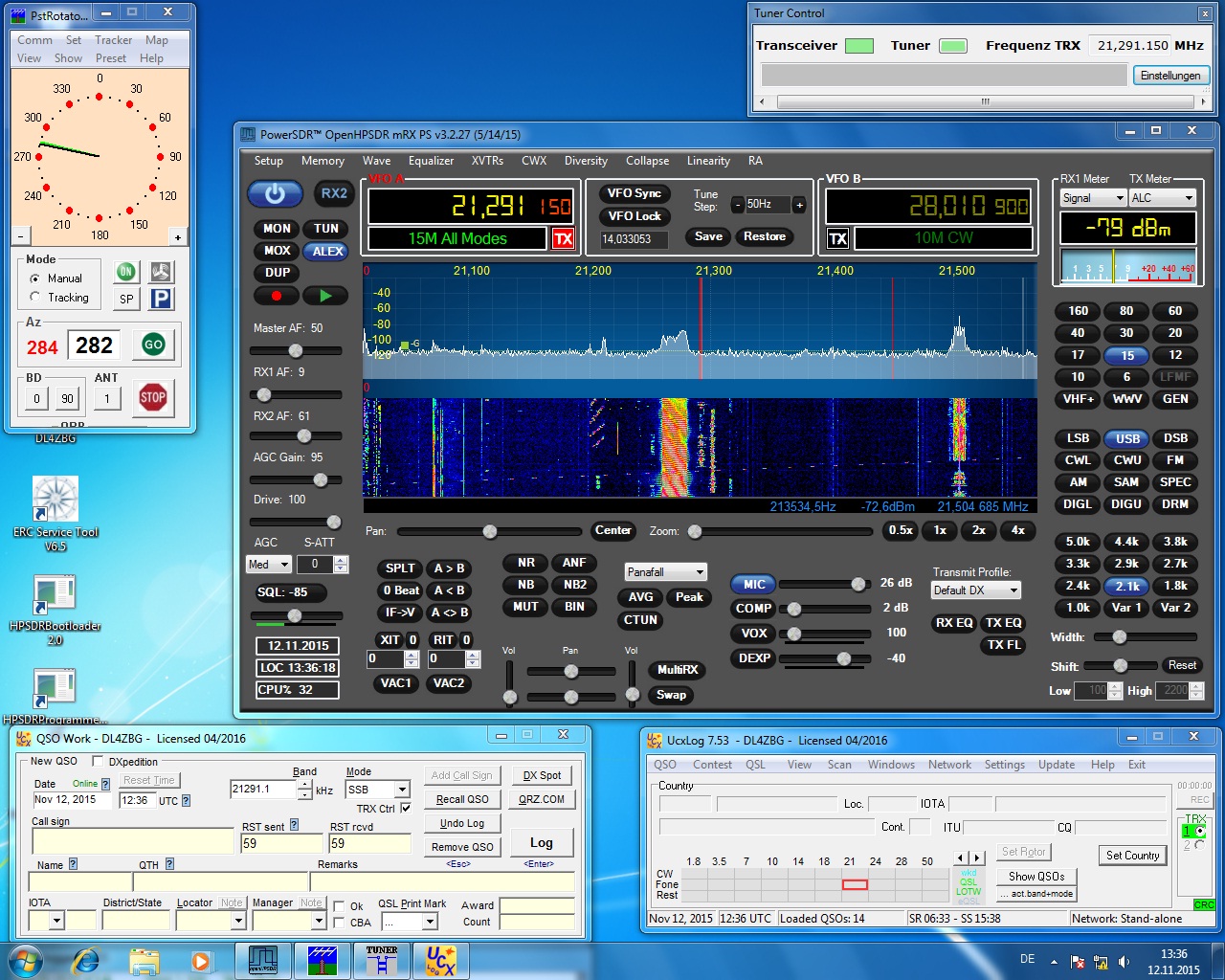Viewport: 1225px width, 980px height.
Task: Open the Settings menu in UcxLog
Action: click(1005, 765)
